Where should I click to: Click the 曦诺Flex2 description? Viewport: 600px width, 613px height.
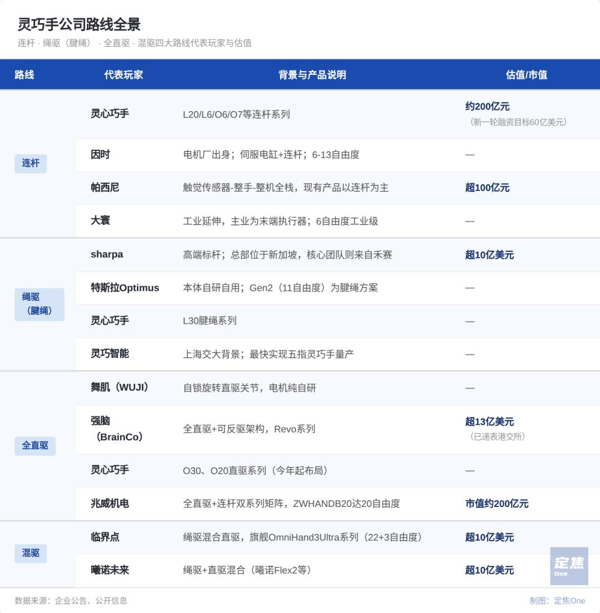(x=247, y=570)
